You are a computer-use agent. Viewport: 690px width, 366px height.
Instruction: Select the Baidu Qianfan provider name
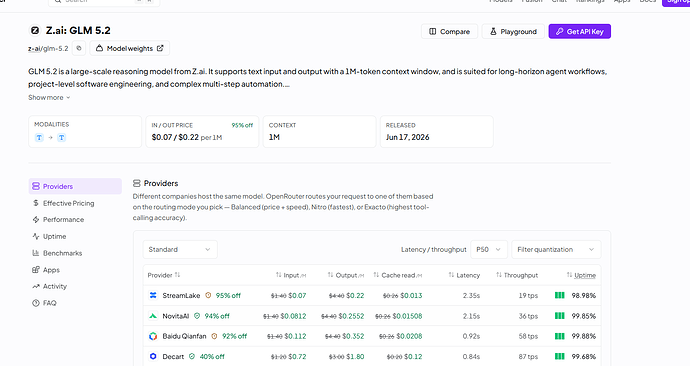pyautogui.click(x=184, y=336)
